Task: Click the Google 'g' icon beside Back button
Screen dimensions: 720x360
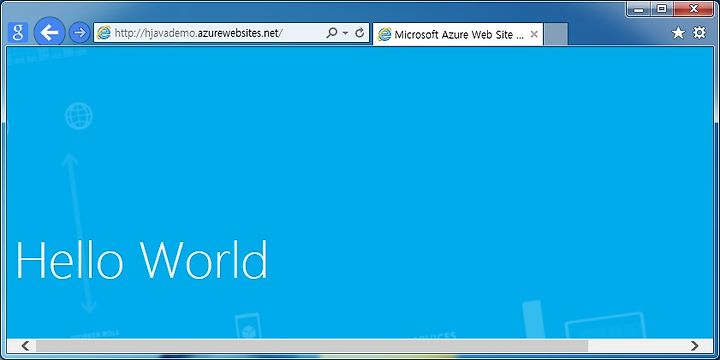Action: 18,33
